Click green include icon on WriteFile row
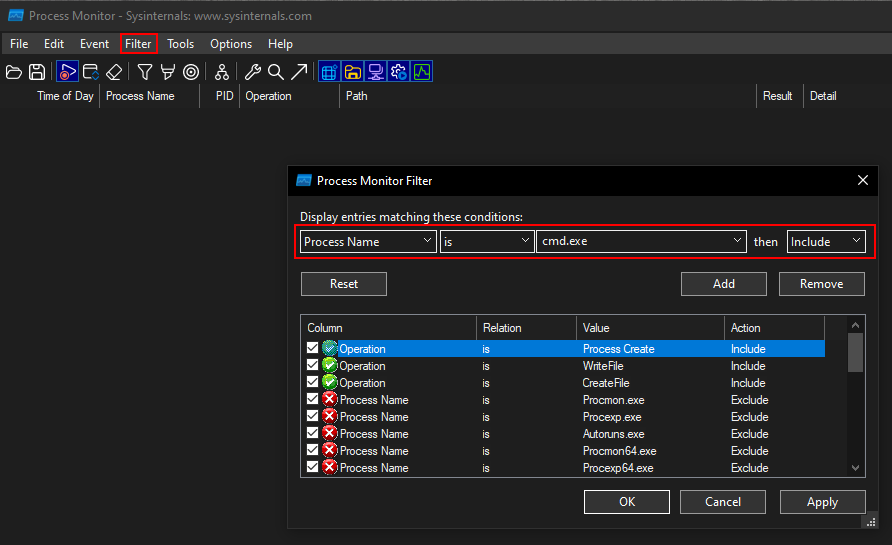 [329, 365]
